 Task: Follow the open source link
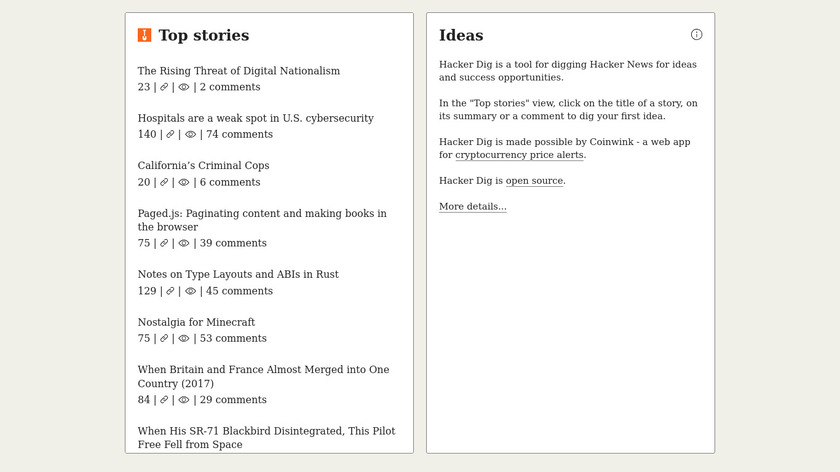tap(535, 181)
